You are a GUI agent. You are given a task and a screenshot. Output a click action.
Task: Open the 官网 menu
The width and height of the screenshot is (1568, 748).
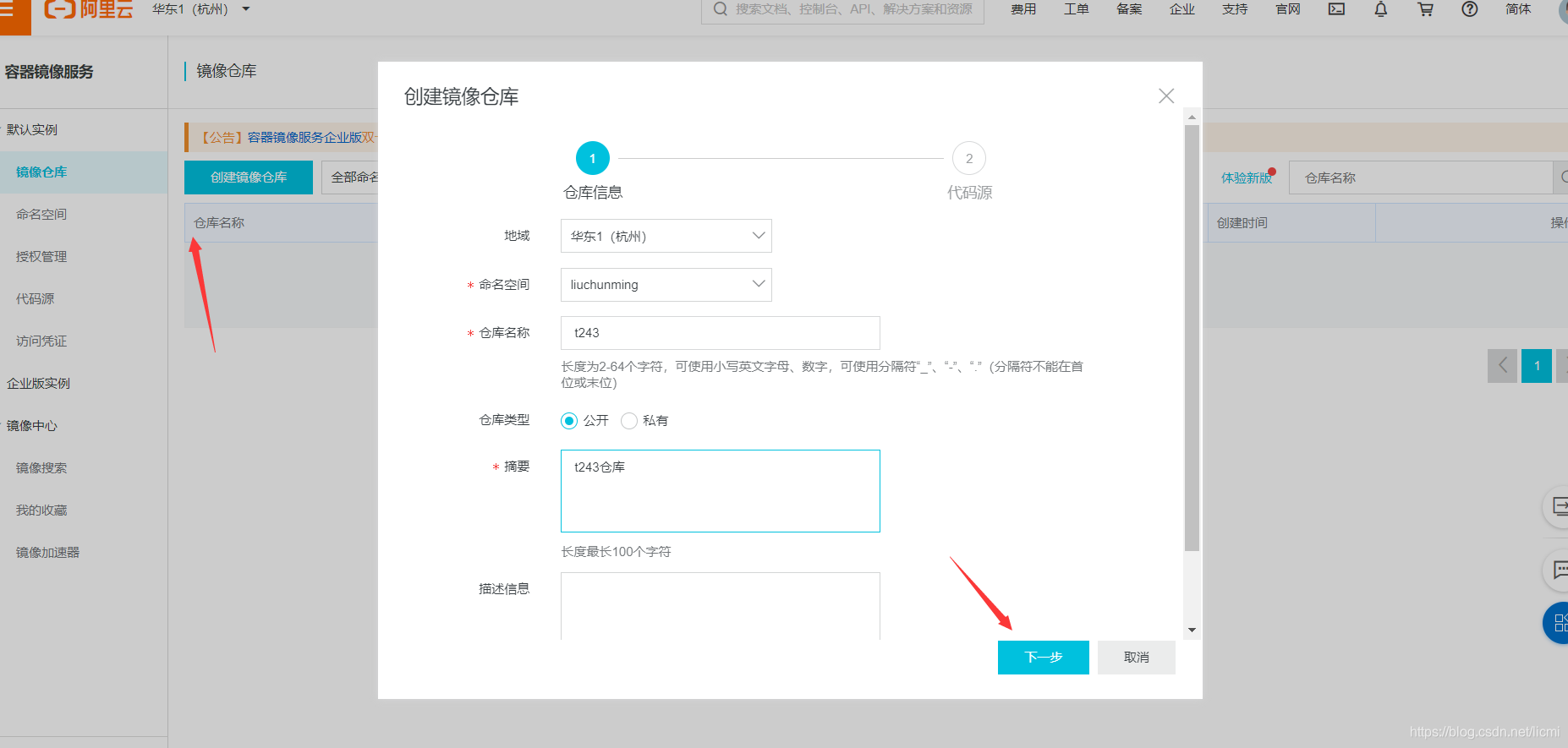click(x=1288, y=9)
